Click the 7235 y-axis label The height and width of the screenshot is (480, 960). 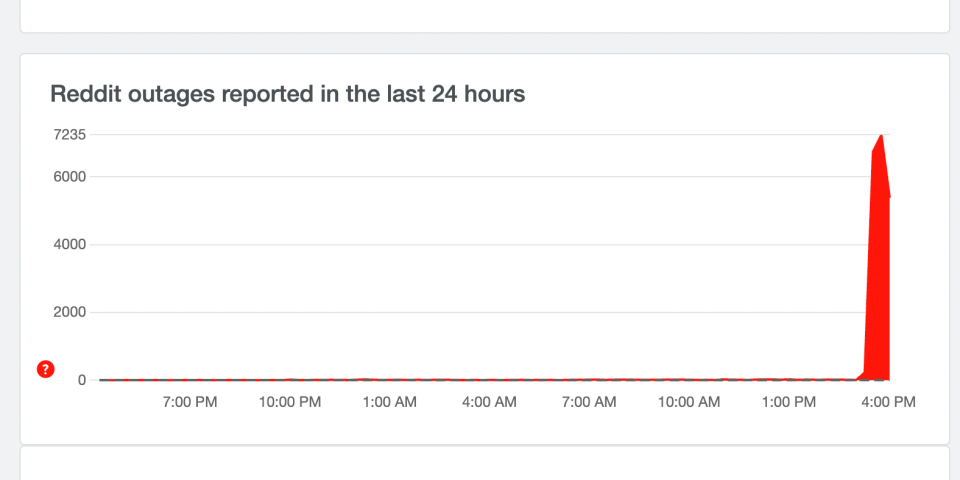[70, 134]
